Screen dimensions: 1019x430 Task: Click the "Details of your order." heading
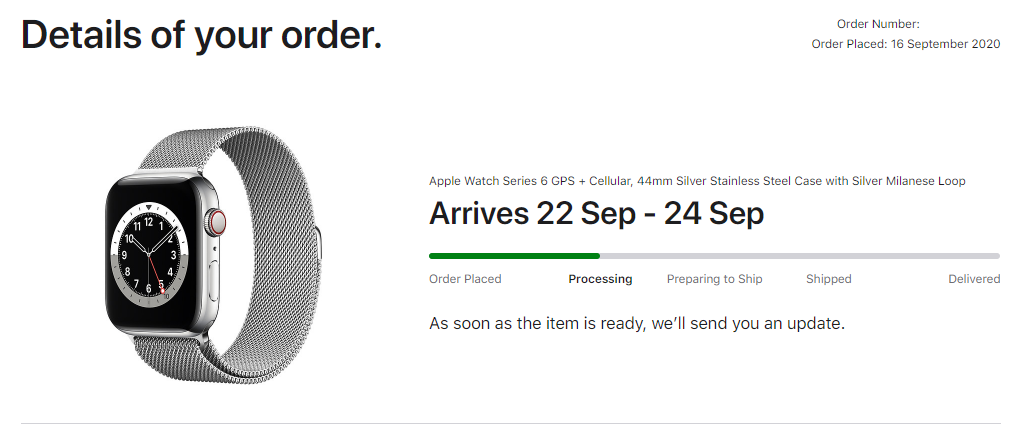tap(201, 36)
